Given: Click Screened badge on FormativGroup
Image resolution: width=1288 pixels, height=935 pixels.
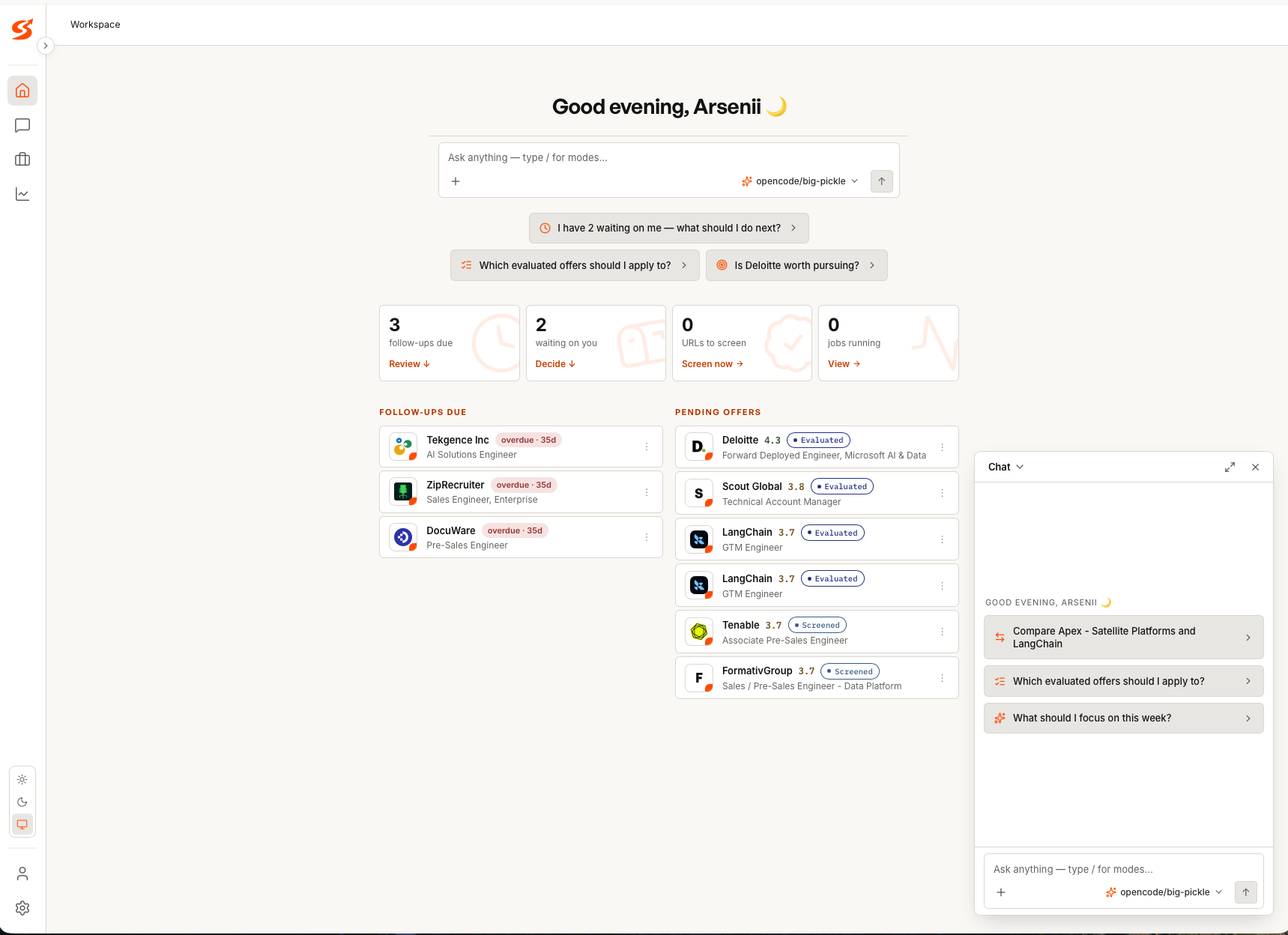Looking at the screenshot, I should click(850, 671).
